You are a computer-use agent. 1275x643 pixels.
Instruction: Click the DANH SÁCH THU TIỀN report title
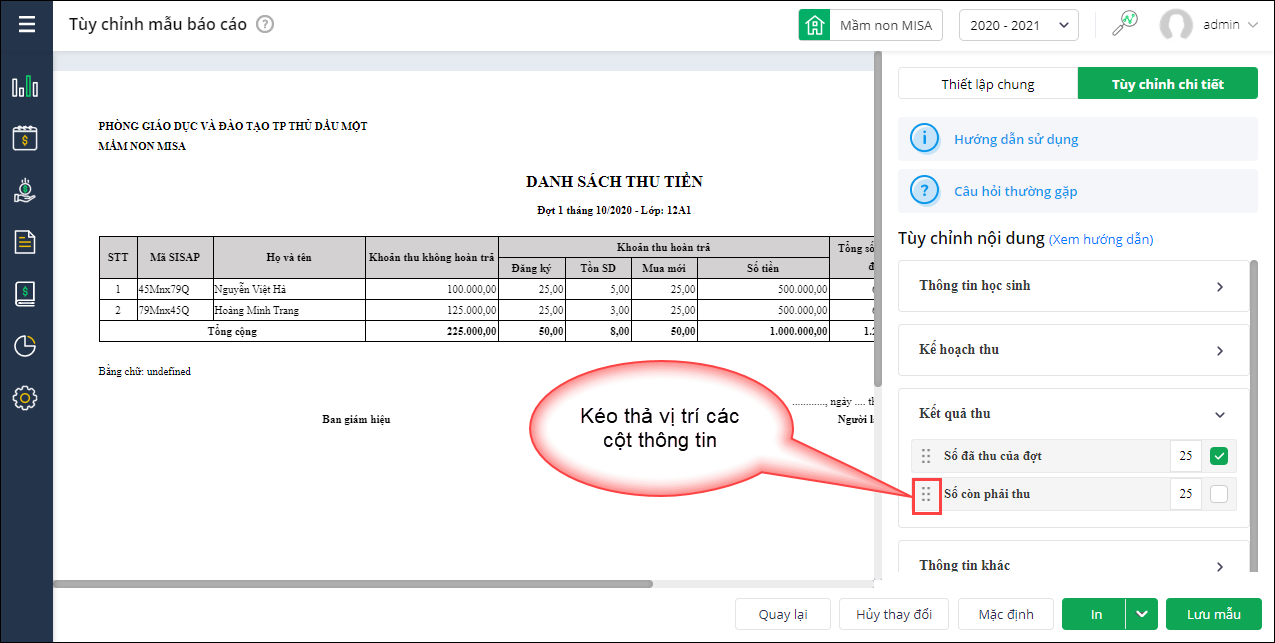[614, 181]
